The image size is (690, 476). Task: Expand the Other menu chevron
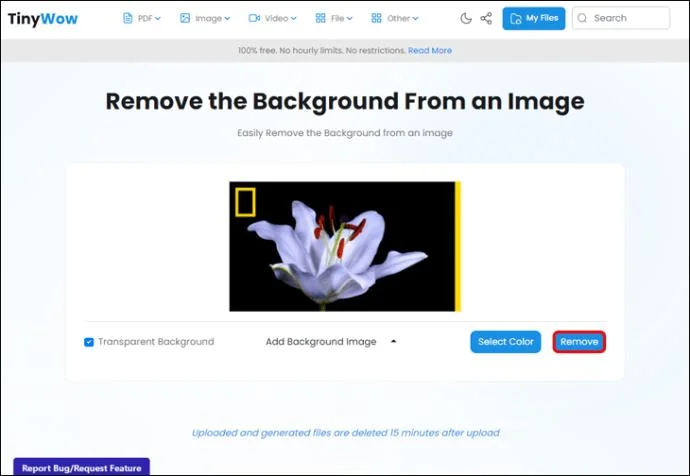pyautogui.click(x=415, y=18)
